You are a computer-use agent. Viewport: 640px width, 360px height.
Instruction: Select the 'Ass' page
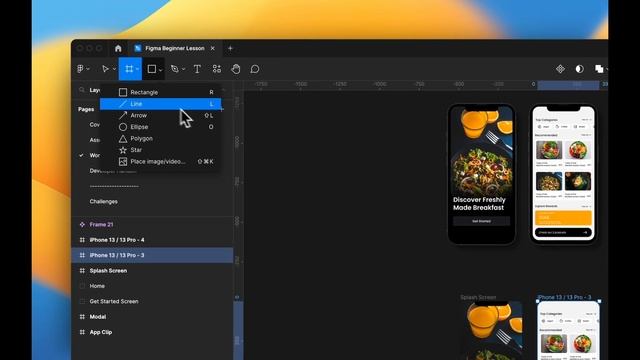click(94, 140)
